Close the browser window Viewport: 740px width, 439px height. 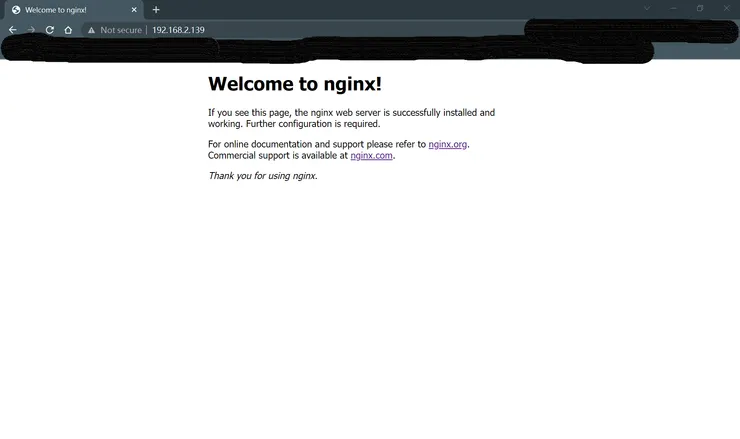[727, 8]
